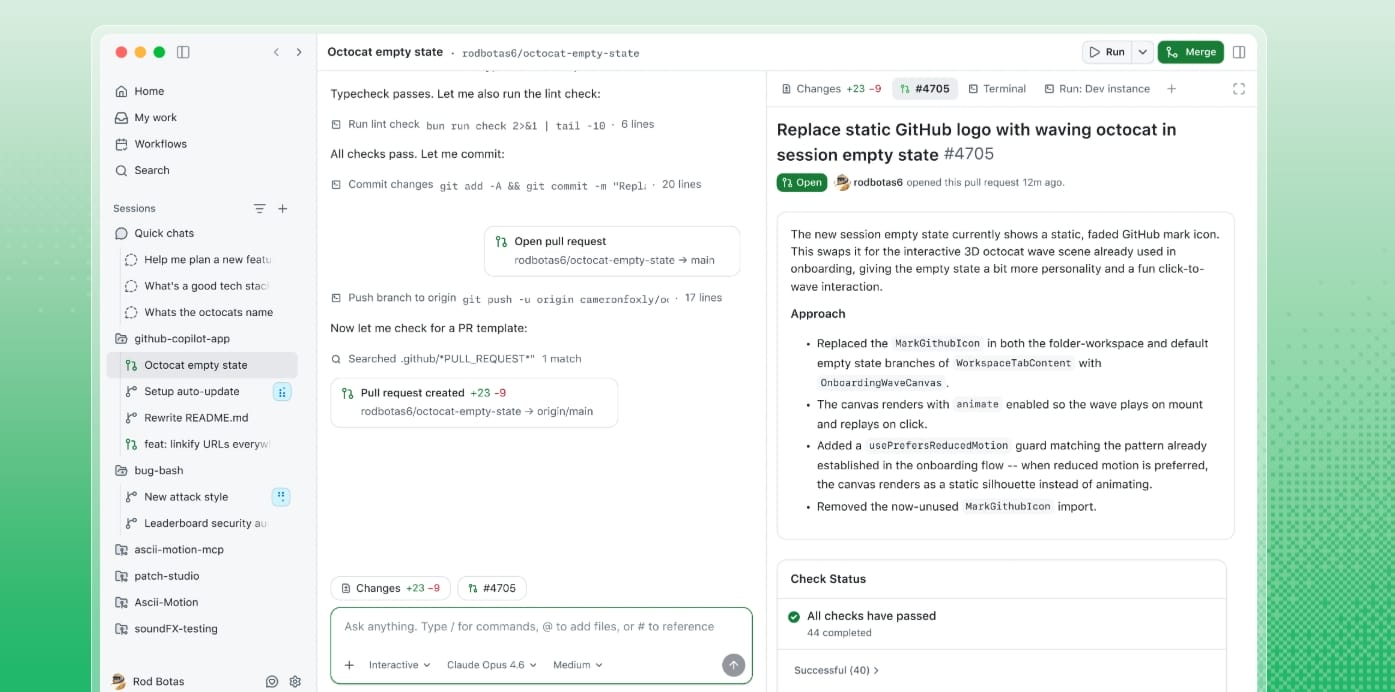1395x692 pixels.
Task: Click the feedback chat icon in sidebar footer
Action: [x=272, y=681]
